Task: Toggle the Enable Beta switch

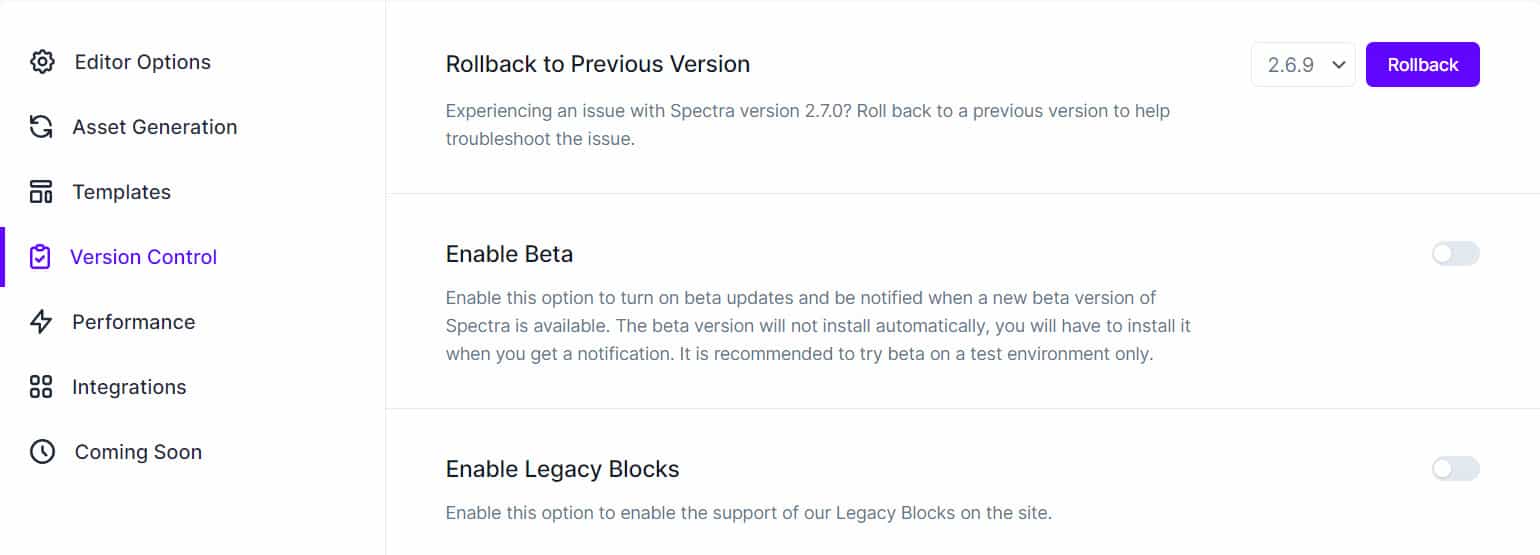Action: (1455, 254)
